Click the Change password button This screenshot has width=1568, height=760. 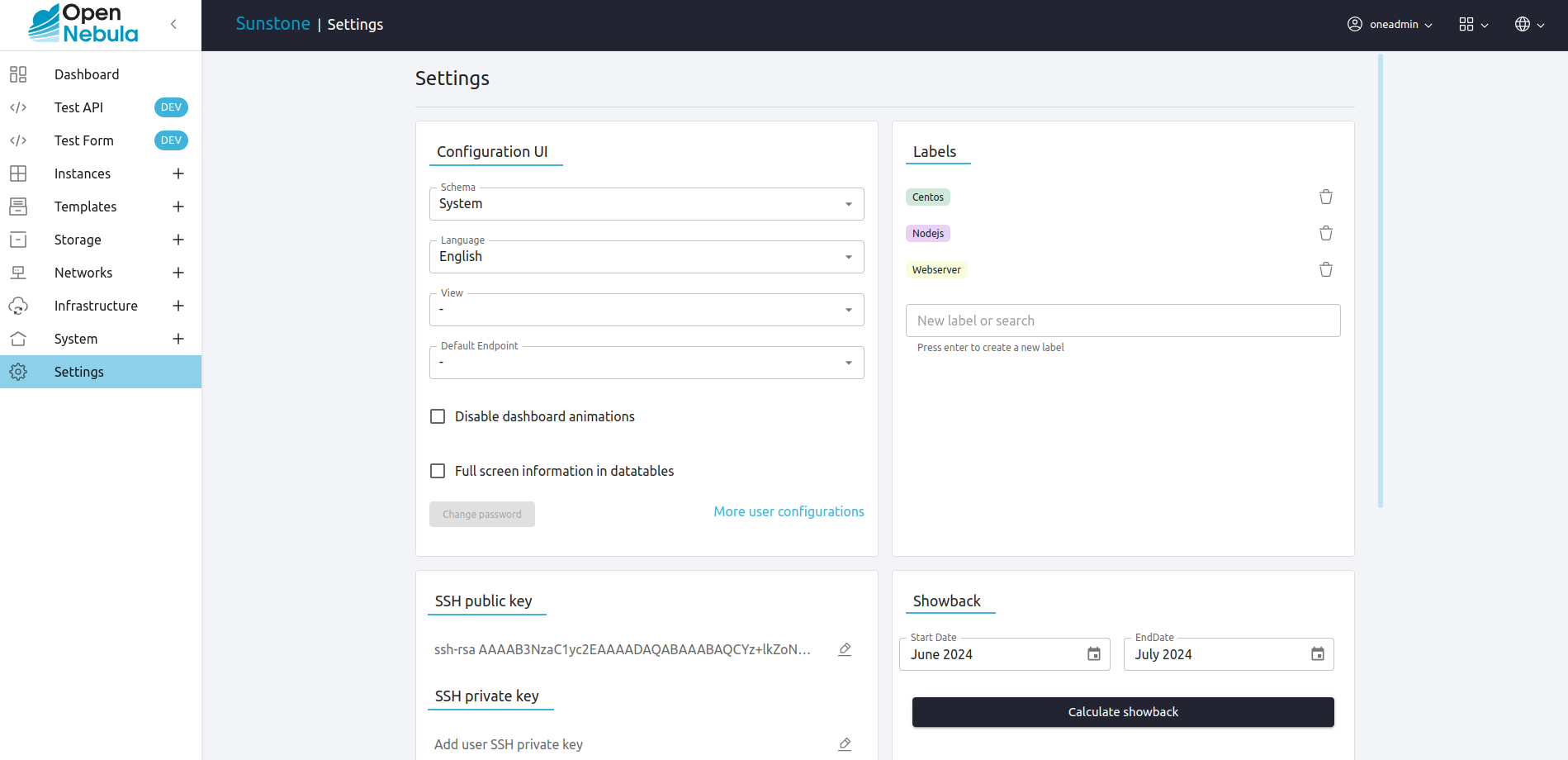[482, 514]
